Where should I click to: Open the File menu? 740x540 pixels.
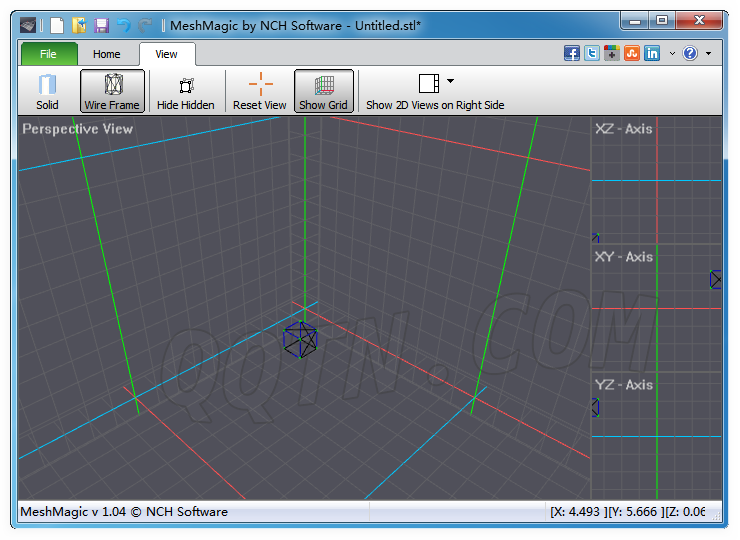47,55
